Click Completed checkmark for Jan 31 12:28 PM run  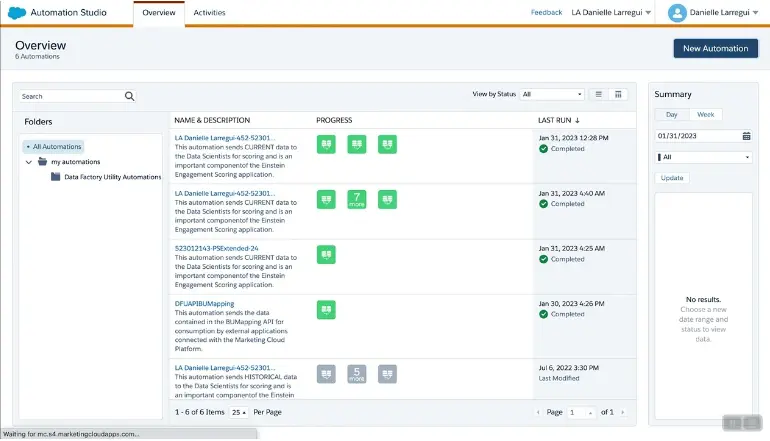click(x=543, y=149)
